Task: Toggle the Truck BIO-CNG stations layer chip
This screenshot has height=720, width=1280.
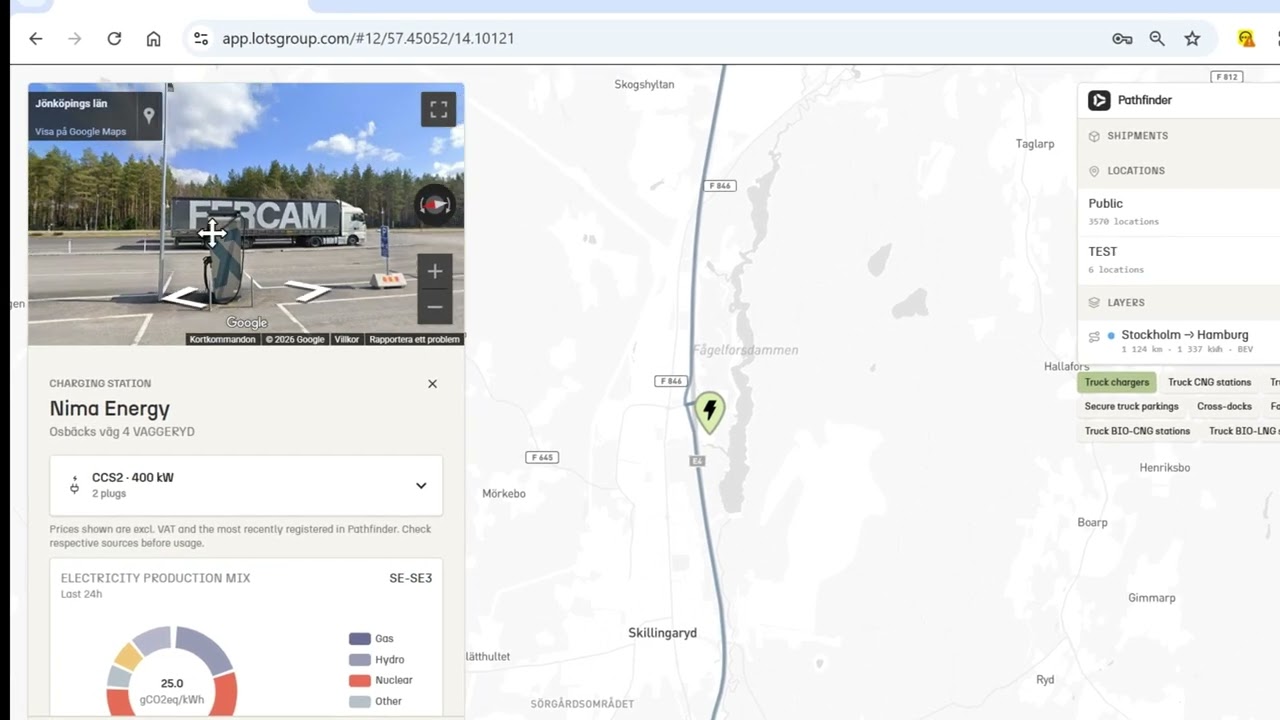Action: 1137,432
